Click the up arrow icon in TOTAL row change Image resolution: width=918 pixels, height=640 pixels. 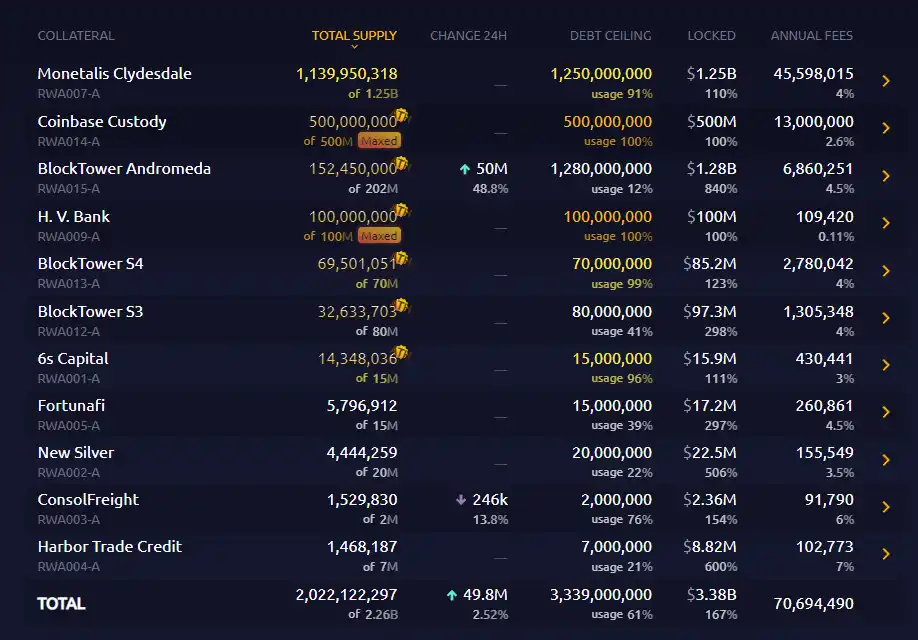[451, 595]
